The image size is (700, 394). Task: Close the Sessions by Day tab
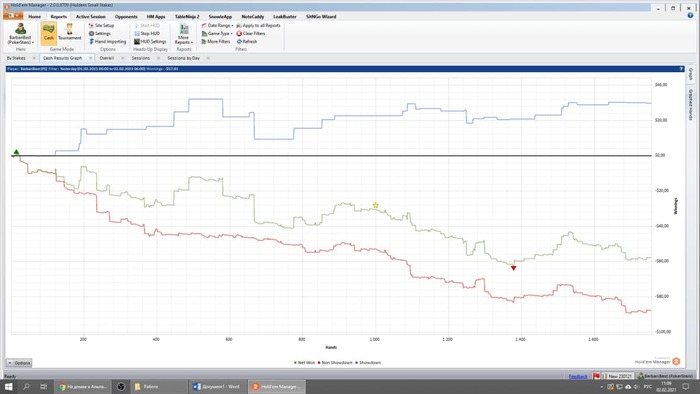coord(208,58)
